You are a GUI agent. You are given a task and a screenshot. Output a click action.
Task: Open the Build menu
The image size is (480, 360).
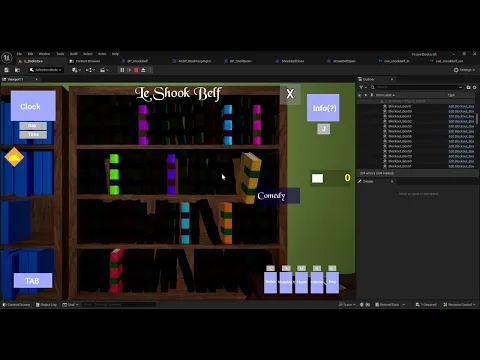[74, 54]
